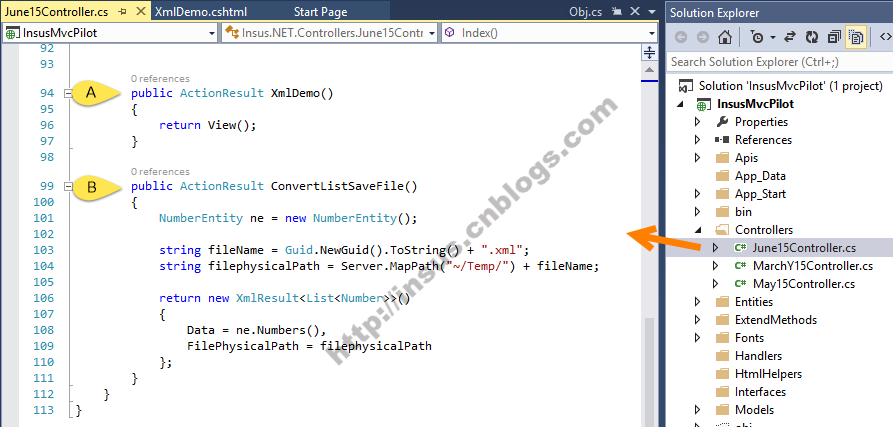Expand the bin folder
The image size is (893, 427).
tap(698, 212)
